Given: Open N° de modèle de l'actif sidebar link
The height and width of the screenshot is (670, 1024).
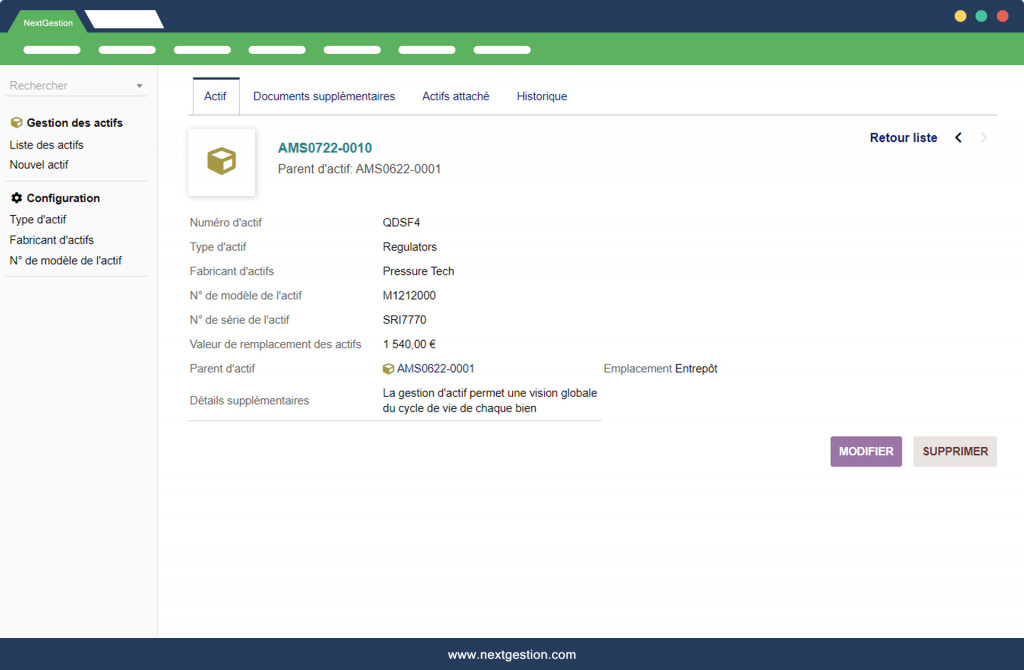Looking at the screenshot, I should tap(65, 261).
